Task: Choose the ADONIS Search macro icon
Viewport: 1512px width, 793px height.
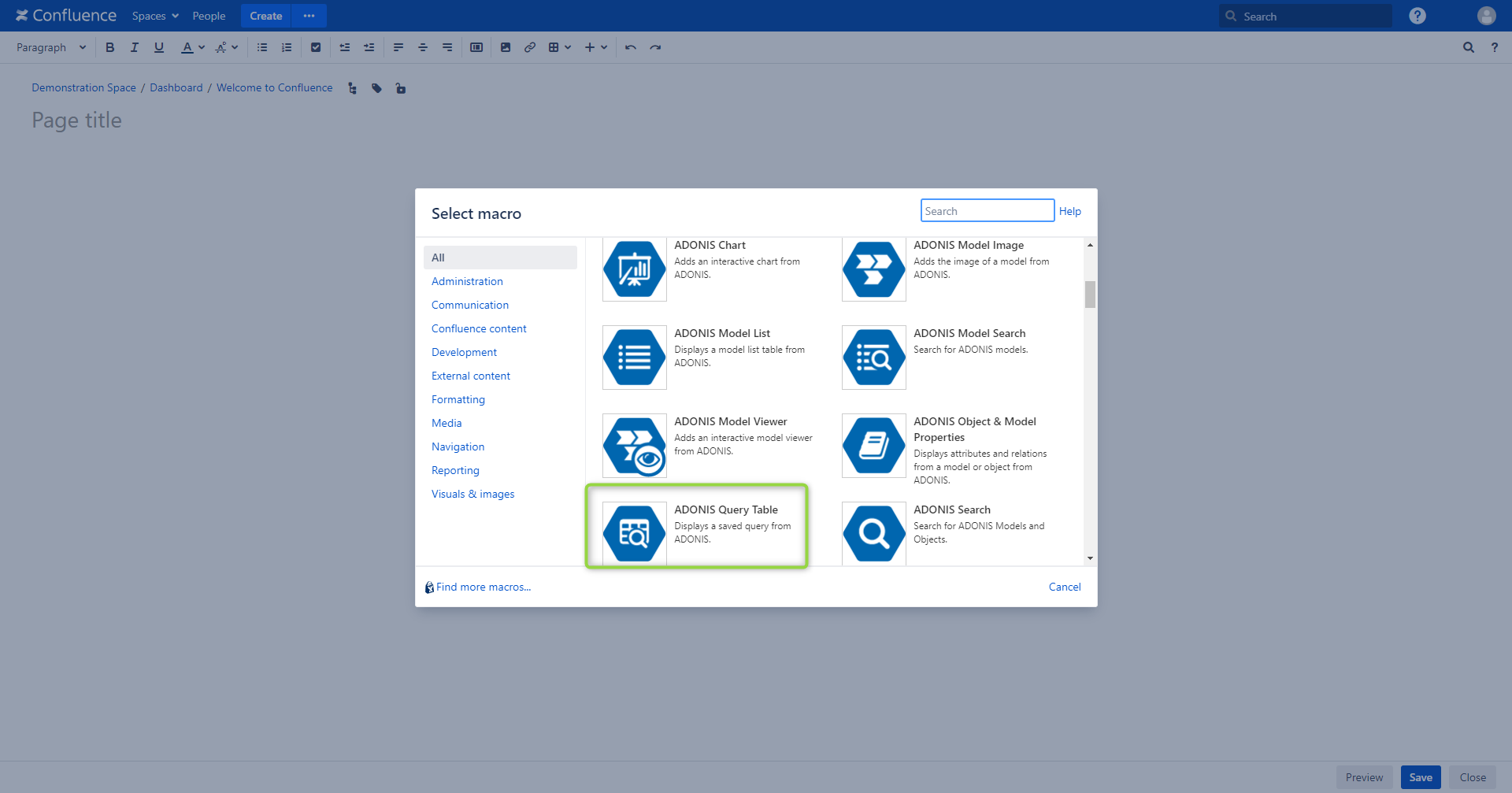Action: pyautogui.click(x=874, y=533)
